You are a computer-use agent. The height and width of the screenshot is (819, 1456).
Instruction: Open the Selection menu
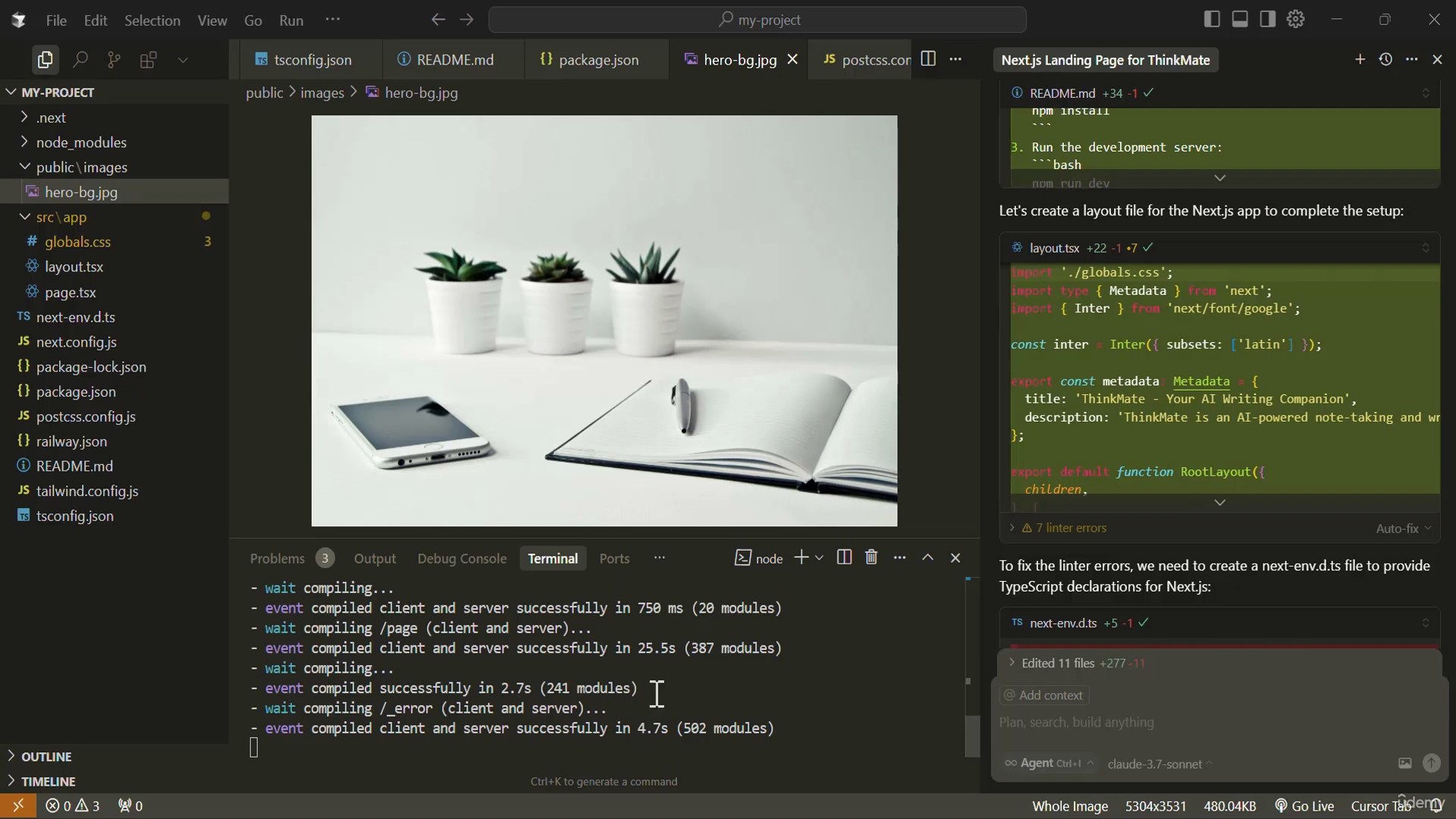point(152,20)
